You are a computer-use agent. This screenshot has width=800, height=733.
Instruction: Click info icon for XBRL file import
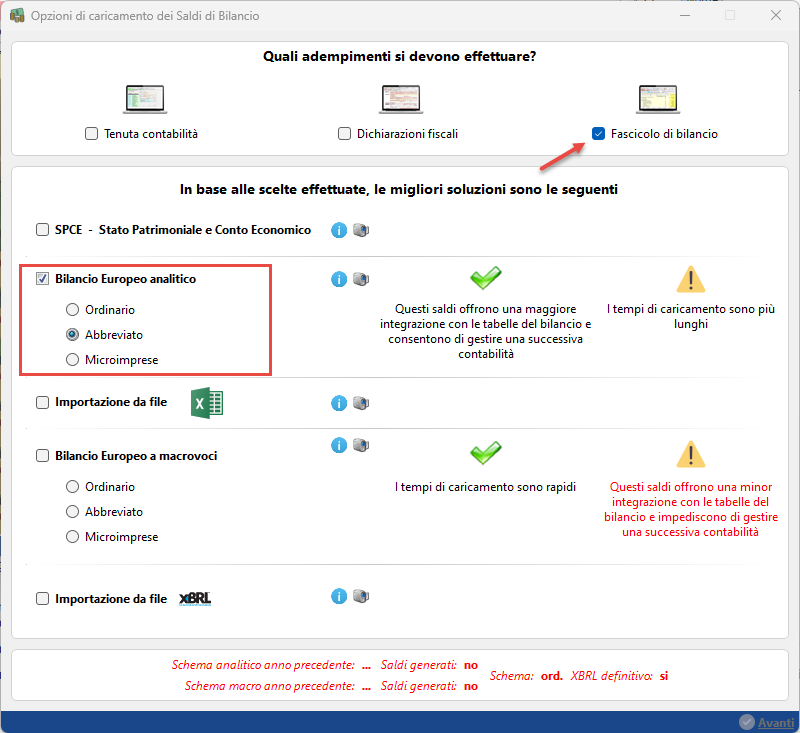click(x=339, y=596)
